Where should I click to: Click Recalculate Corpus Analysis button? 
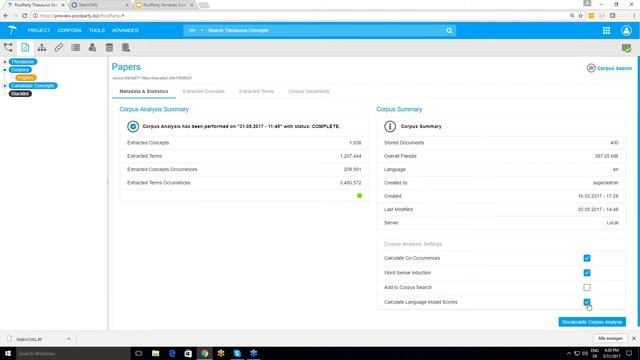592,322
